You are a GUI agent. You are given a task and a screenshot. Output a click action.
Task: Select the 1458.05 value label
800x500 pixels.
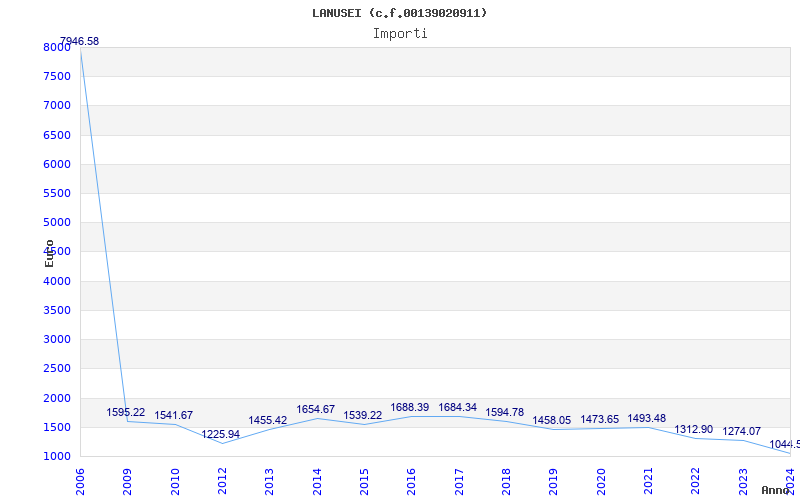[552, 420]
